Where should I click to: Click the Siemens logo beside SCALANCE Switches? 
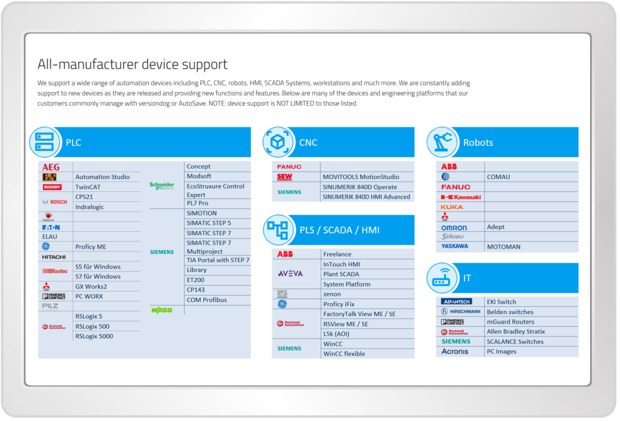pos(456,341)
